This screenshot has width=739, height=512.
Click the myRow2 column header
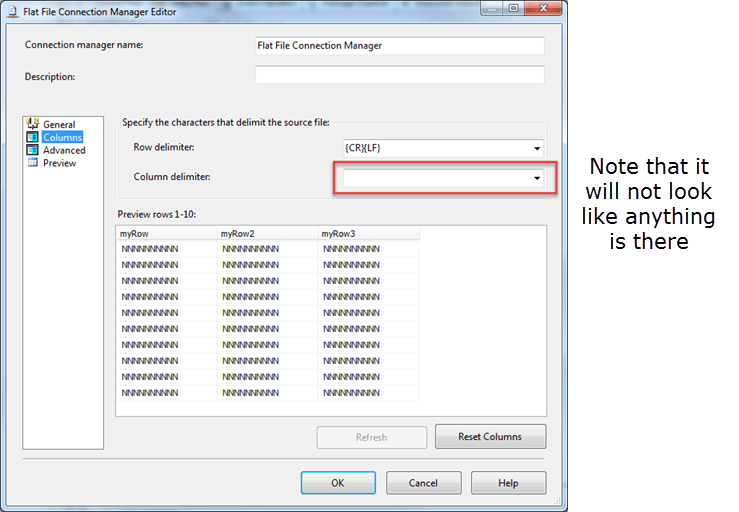coord(268,233)
